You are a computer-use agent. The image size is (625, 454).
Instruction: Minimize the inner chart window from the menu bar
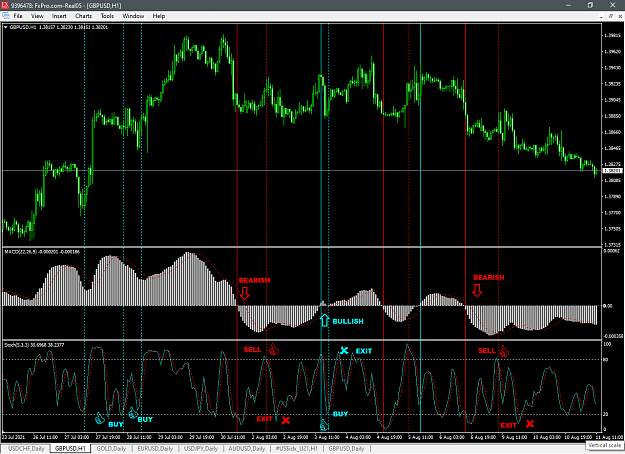(601, 16)
